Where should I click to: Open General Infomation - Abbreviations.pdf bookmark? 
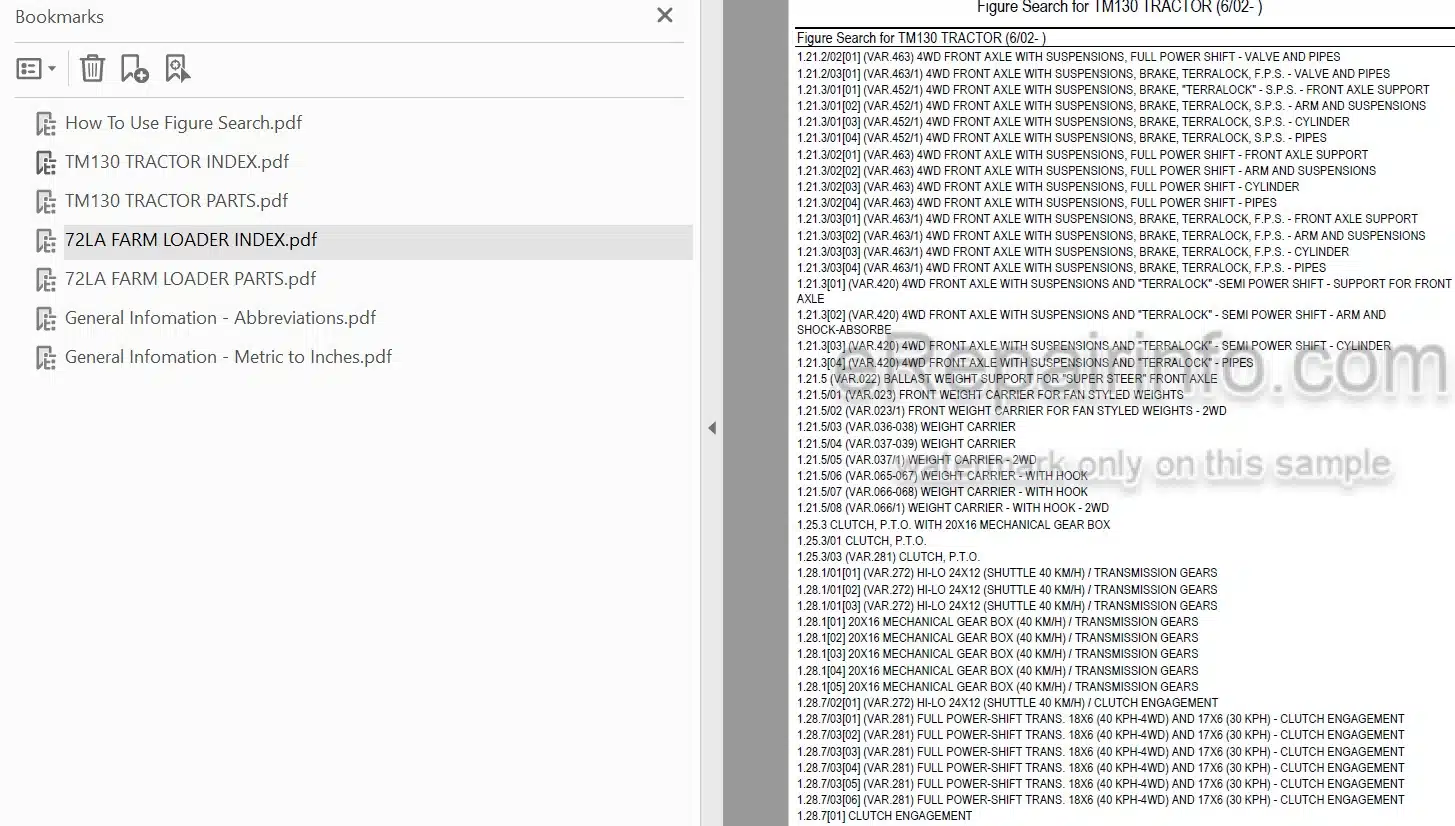(x=220, y=318)
